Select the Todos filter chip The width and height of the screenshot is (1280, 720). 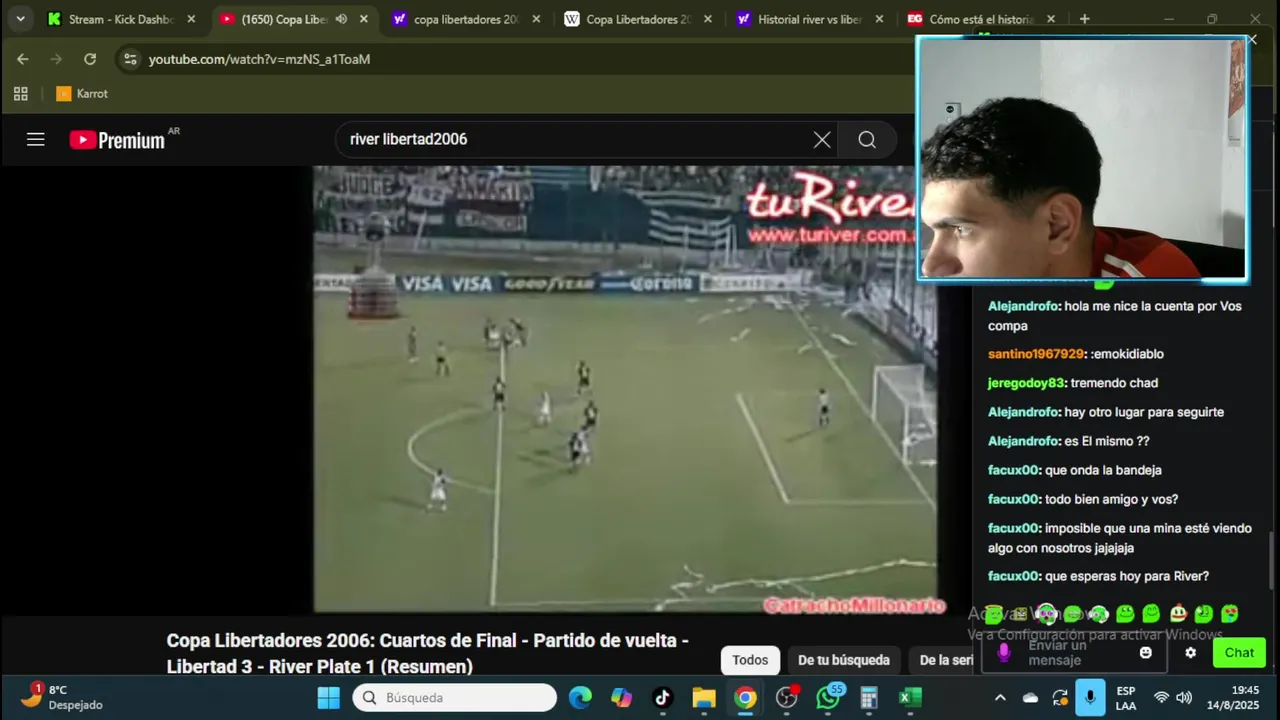point(750,660)
